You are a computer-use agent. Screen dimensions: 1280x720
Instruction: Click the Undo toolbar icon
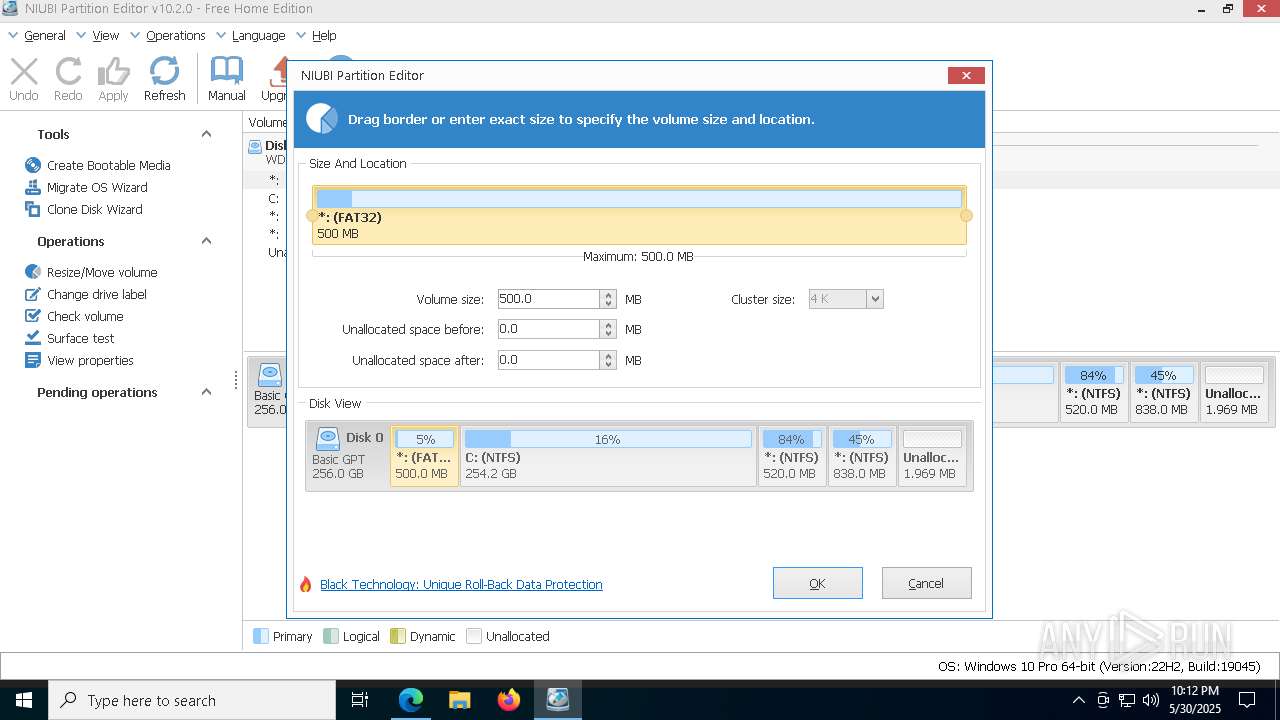tap(24, 79)
